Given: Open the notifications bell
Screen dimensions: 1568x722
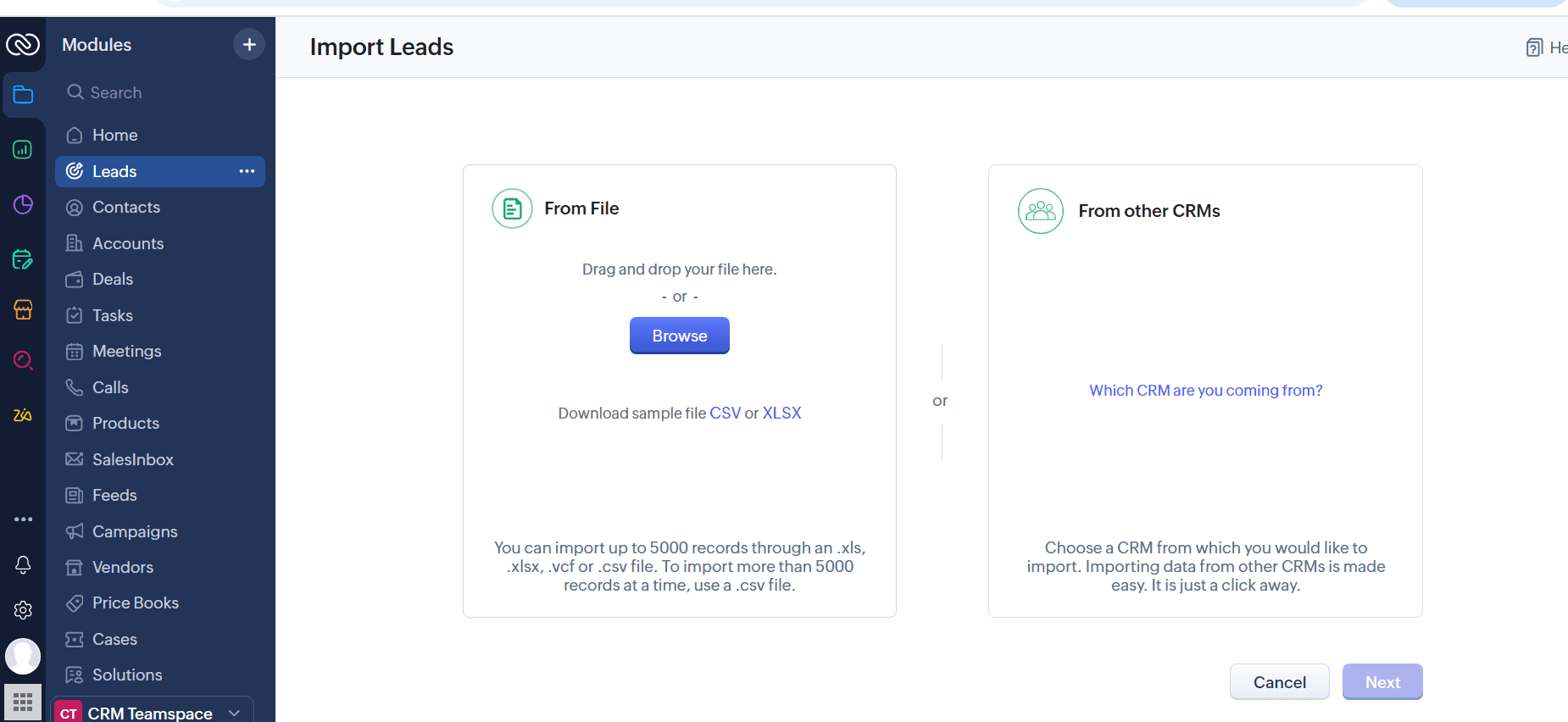Looking at the screenshot, I should (23, 564).
